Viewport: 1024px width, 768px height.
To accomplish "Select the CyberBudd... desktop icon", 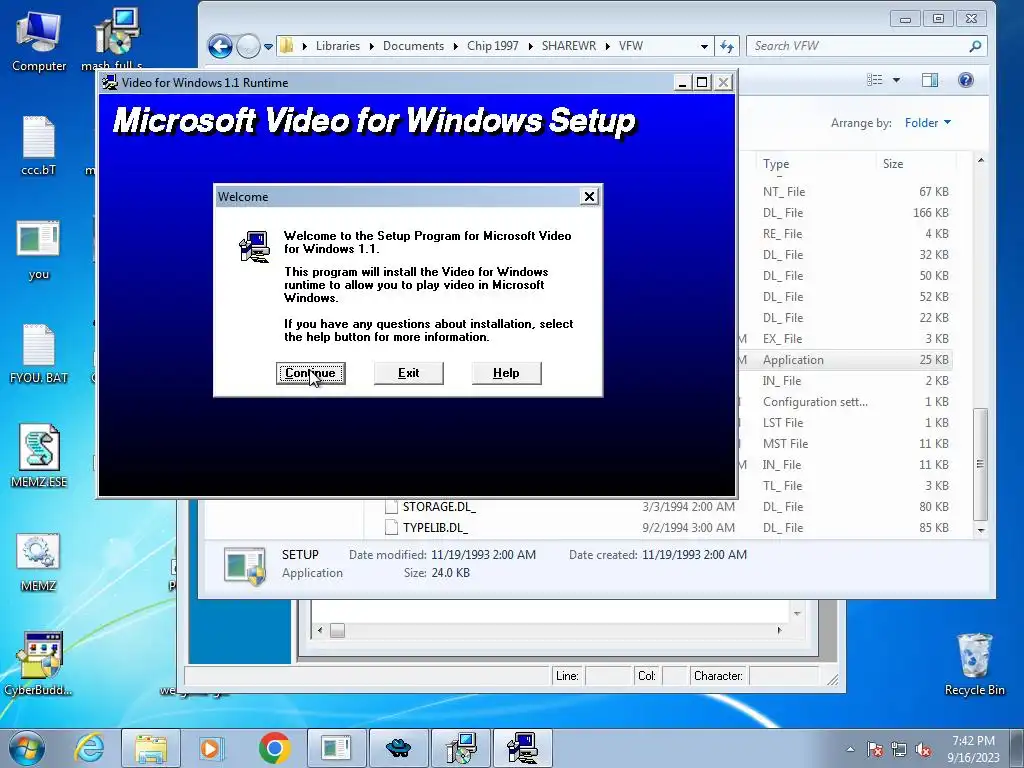I will point(39,663).
